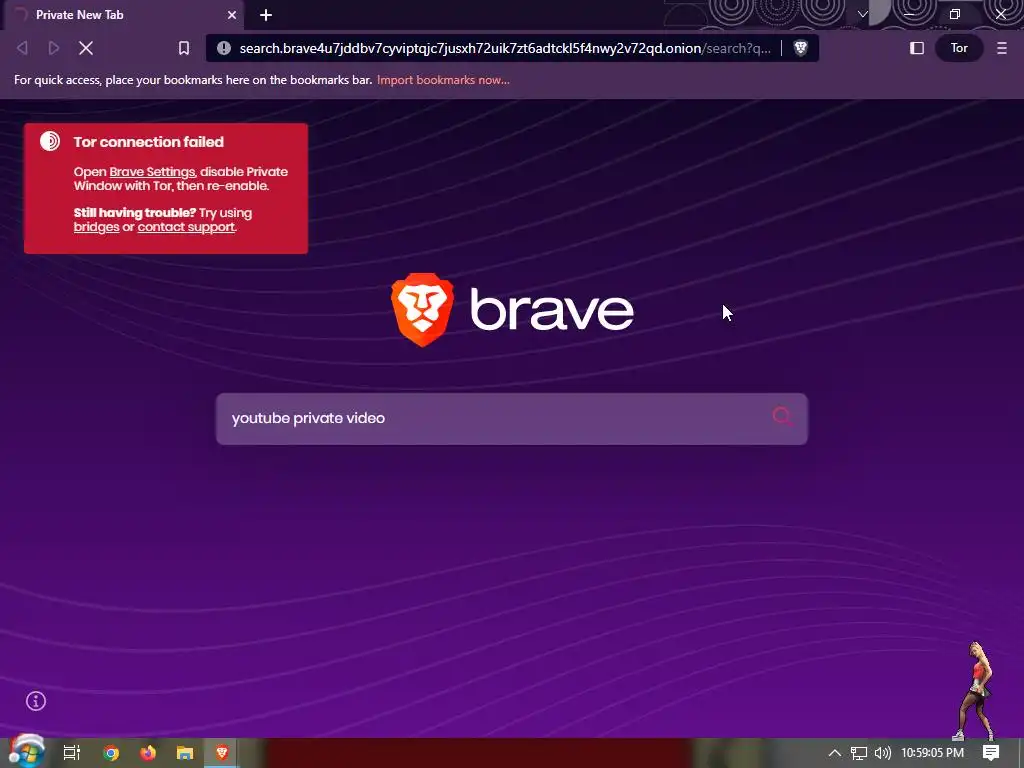Show hidden tray icons chevron
Viewport: 1024px width, 768px height.
click(x=835, y=753)
